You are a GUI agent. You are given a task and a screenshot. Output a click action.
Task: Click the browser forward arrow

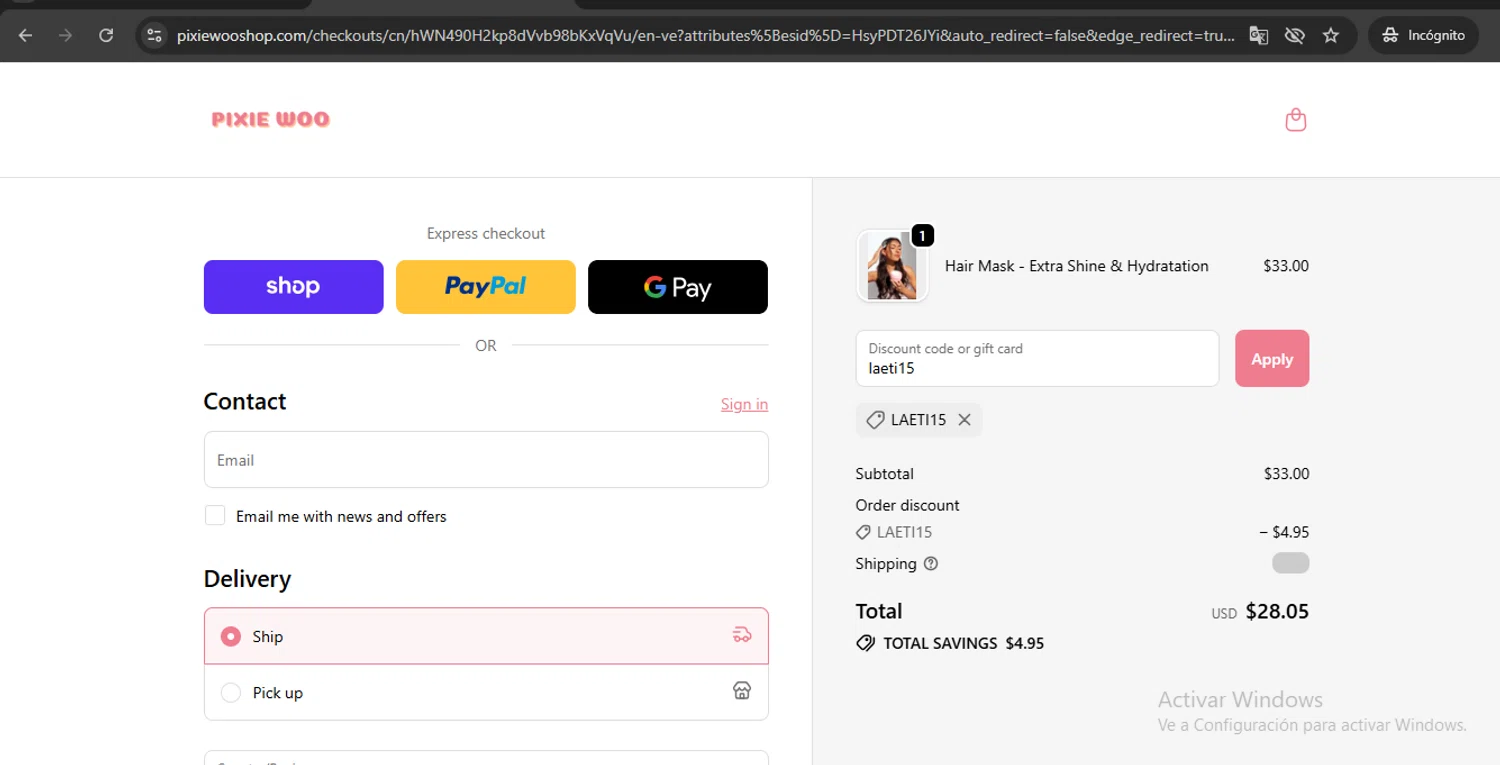coord(66,35)
